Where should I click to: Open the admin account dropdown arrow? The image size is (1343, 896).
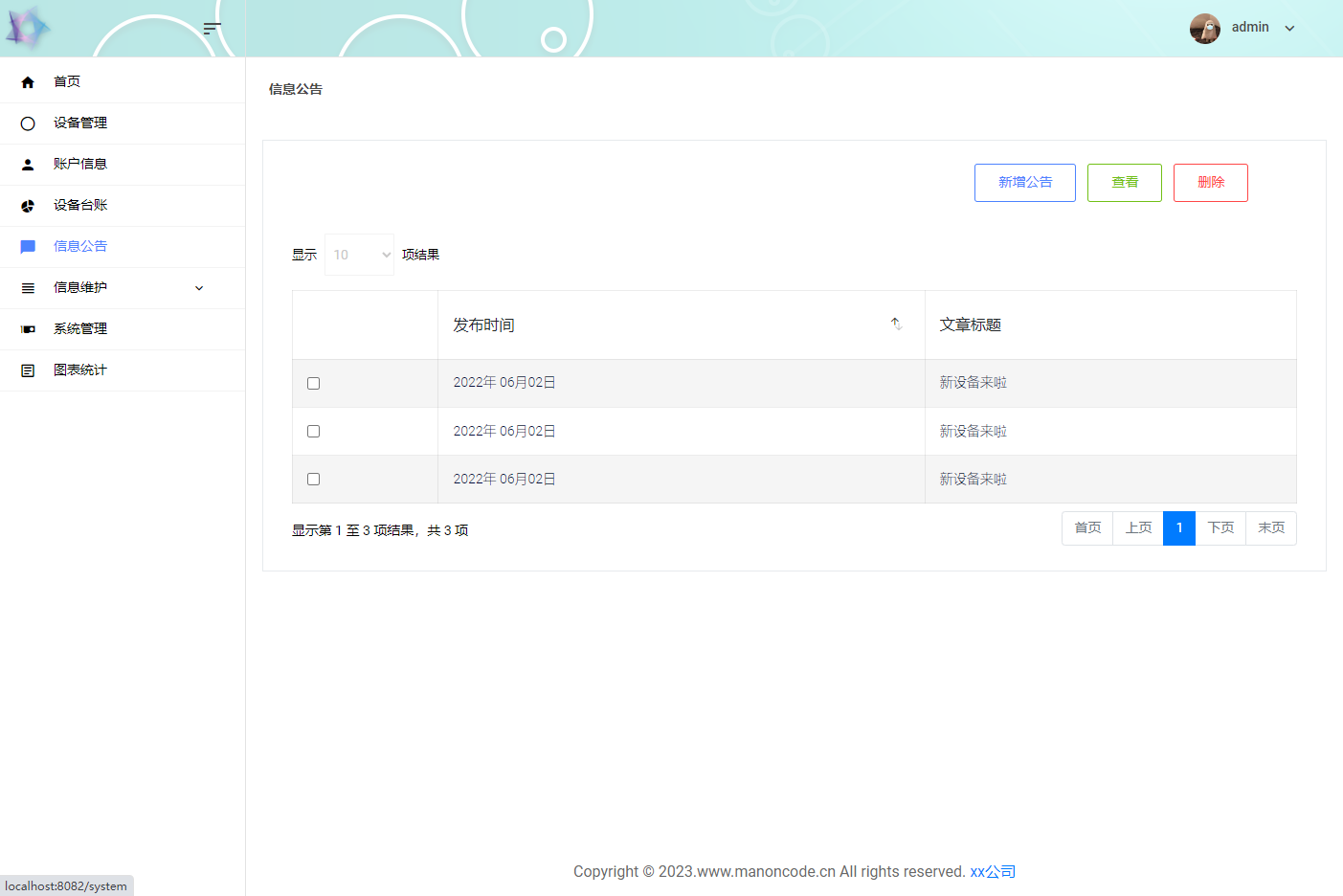tap(1289, 29)
